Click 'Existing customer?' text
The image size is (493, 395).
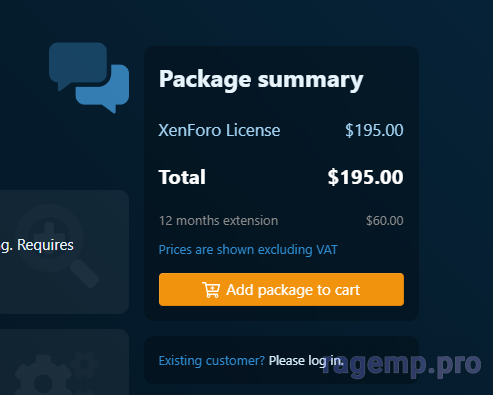[x=212, y=361]
